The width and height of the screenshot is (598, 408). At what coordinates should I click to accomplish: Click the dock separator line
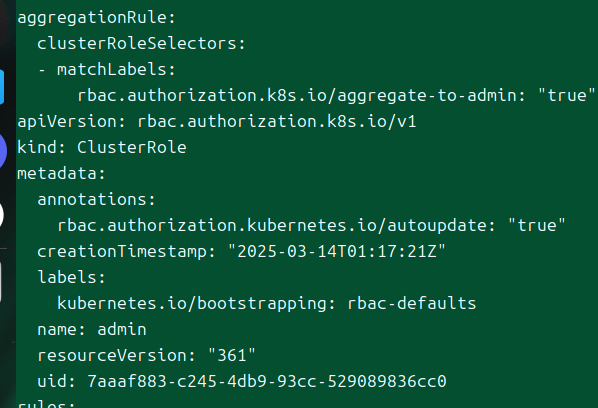click(3, 248)
